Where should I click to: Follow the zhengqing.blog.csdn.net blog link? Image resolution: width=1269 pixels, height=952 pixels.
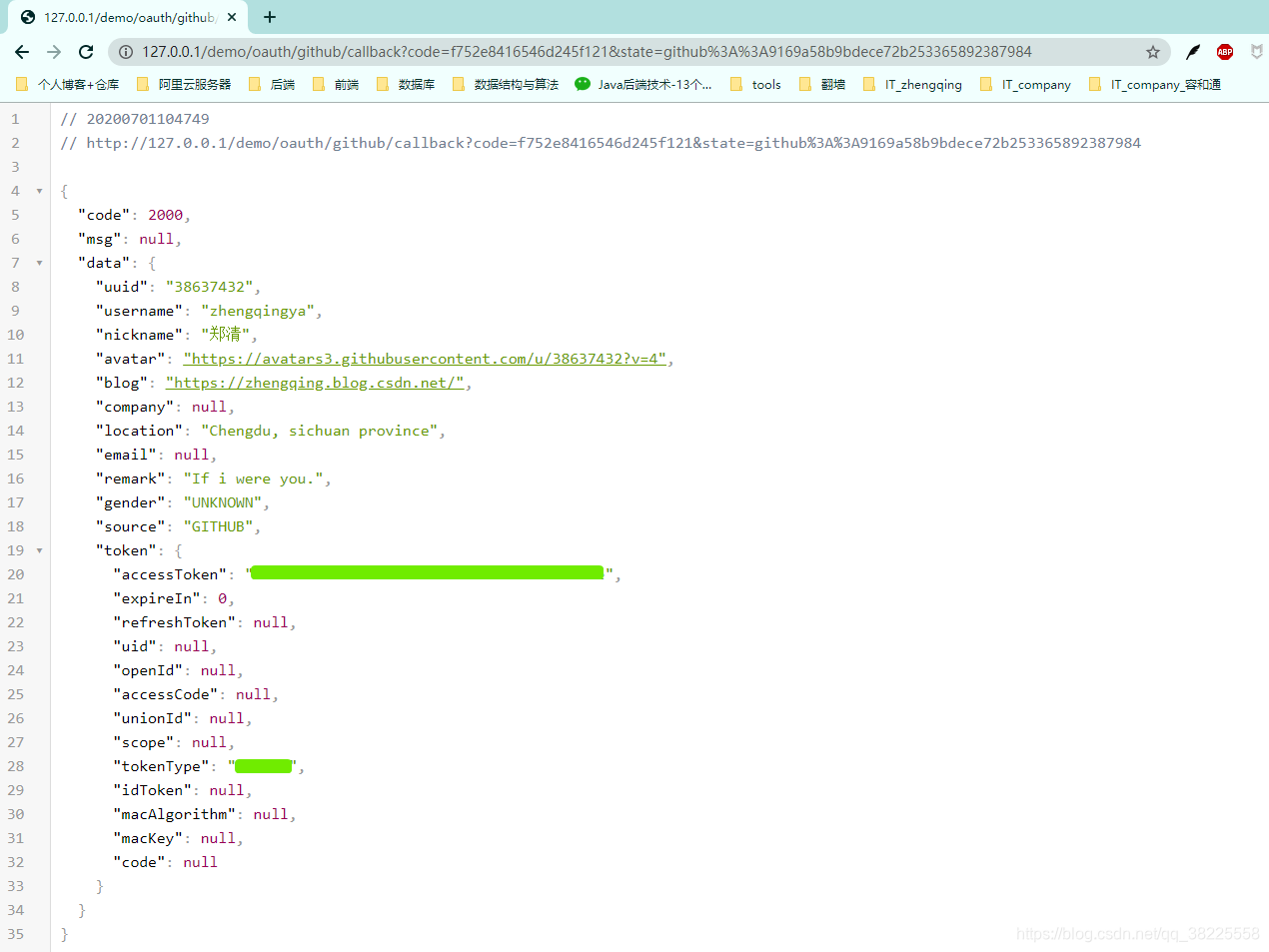click(x=314, y=382)
